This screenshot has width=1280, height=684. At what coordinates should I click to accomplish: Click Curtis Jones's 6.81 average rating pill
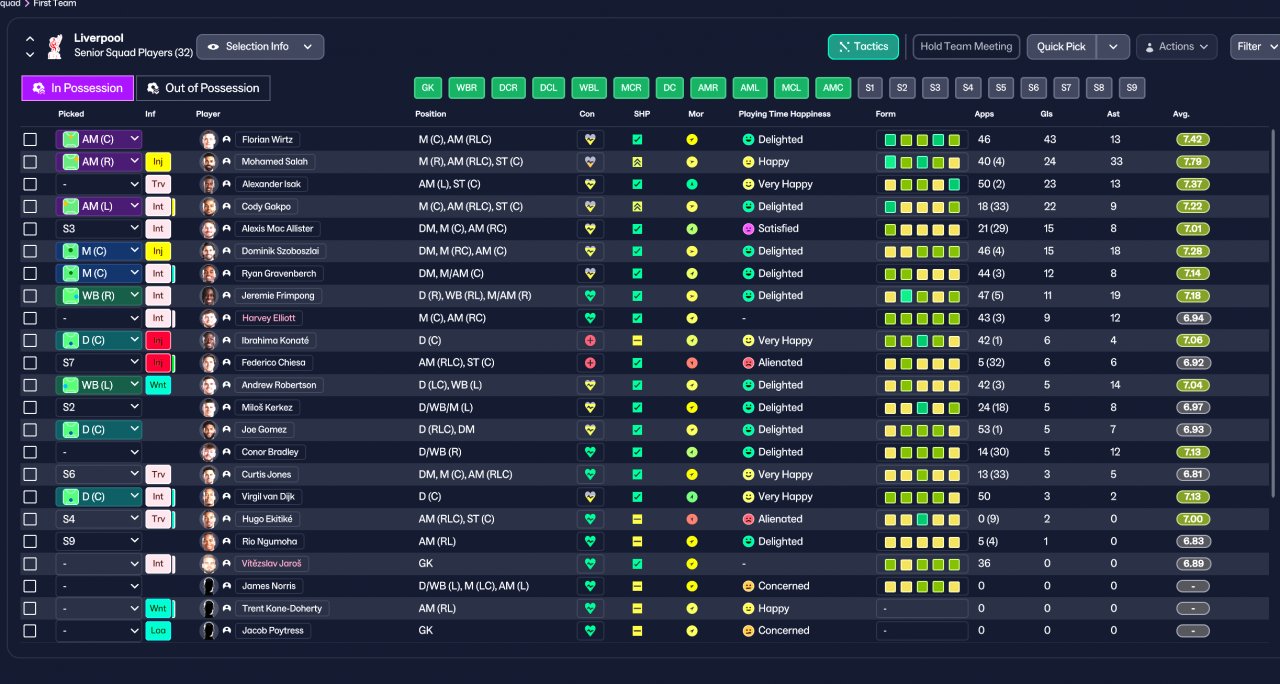point(1193,475)
